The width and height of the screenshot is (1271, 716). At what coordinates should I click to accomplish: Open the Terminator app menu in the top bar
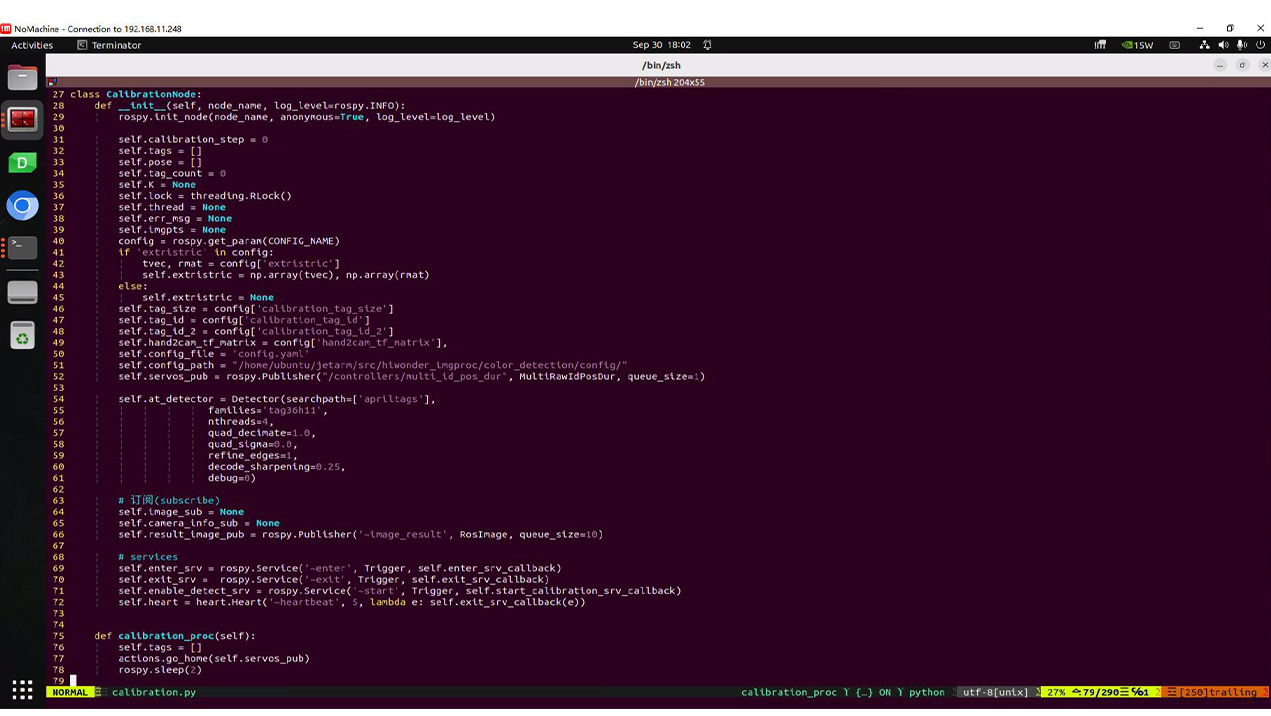tap(109, 45)
